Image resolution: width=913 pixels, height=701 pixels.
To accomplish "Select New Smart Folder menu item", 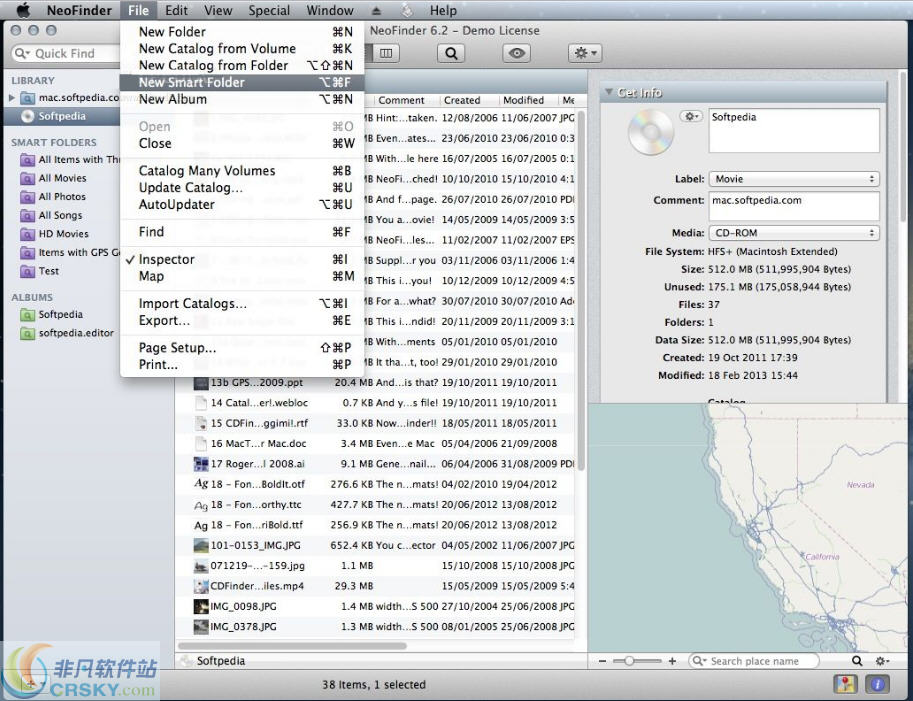I will tap(242, 83).
